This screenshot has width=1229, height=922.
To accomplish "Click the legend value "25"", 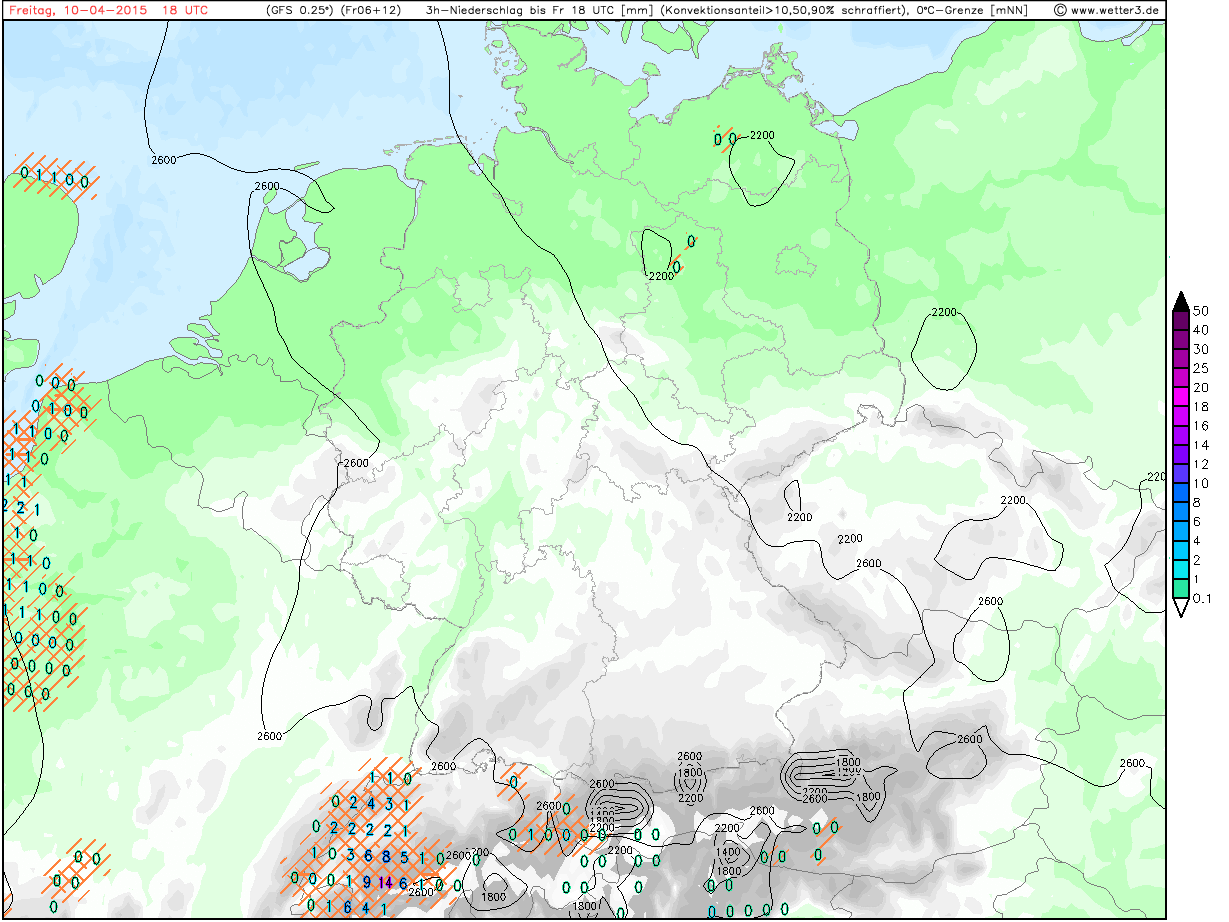I will click(x=1201, y=368).
